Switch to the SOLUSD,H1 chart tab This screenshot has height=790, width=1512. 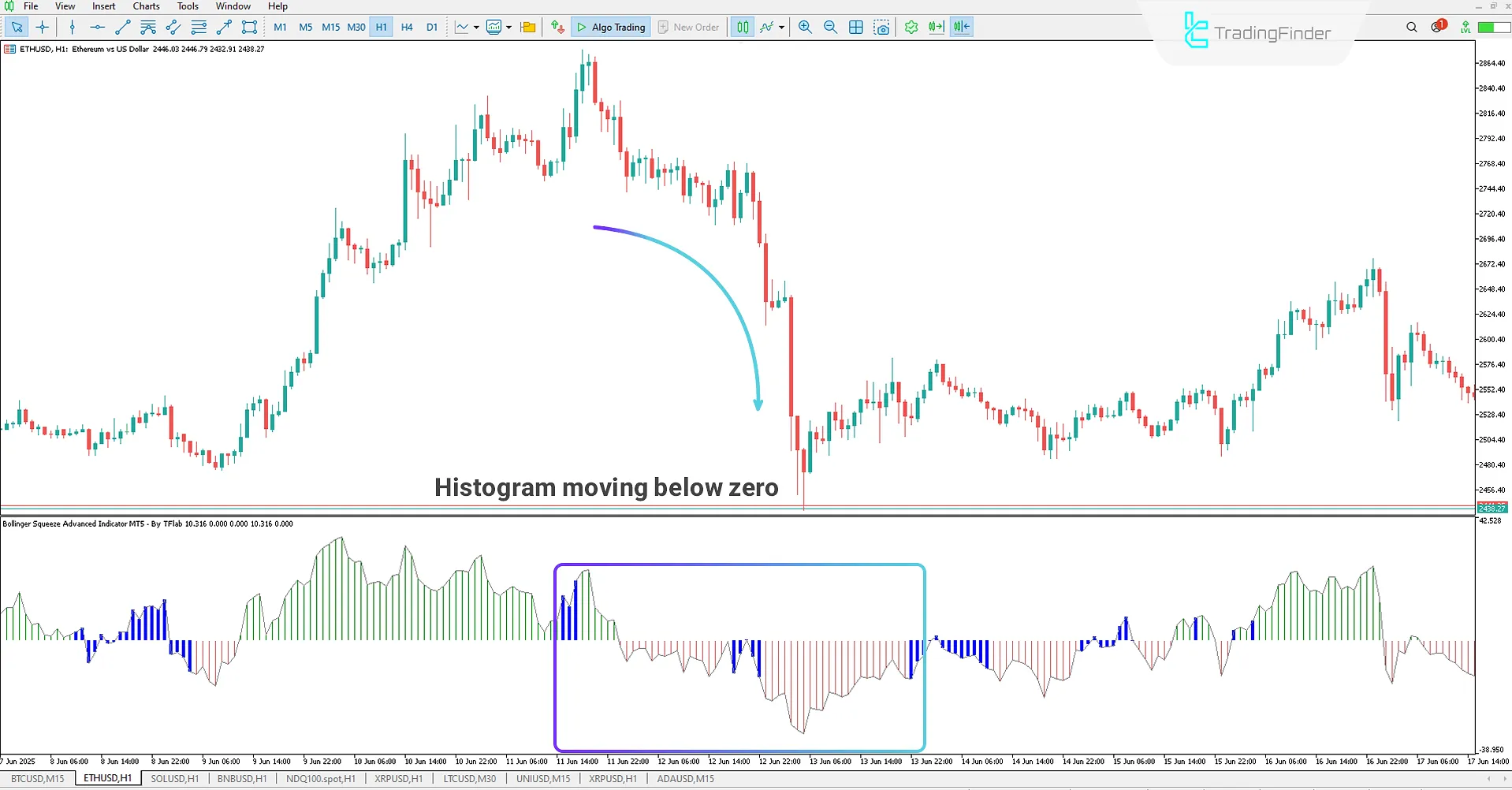(174, 778)
